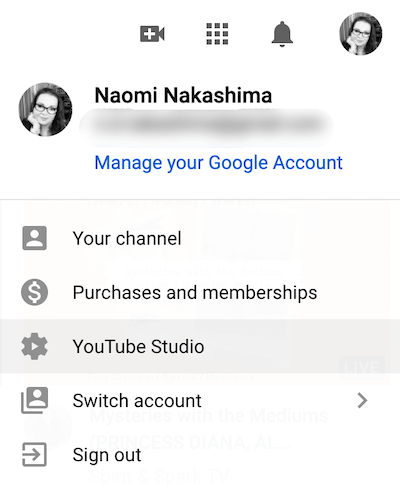This screenshot has width=400, height=489.
Task: Open Your channel menu entry
Action: (x=200, y=238)
